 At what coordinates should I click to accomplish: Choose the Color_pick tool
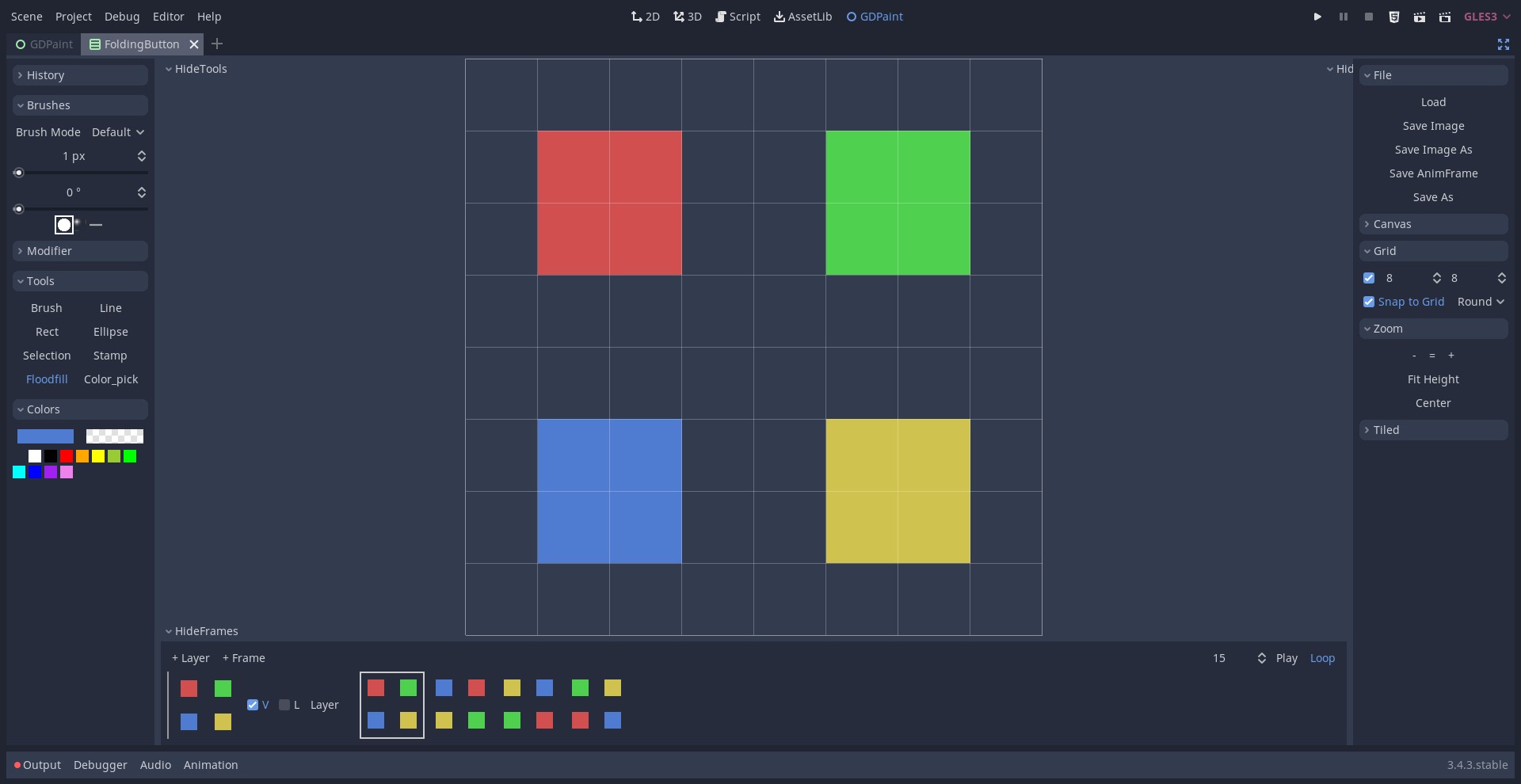pyautogui.click(x=110, y=379)
